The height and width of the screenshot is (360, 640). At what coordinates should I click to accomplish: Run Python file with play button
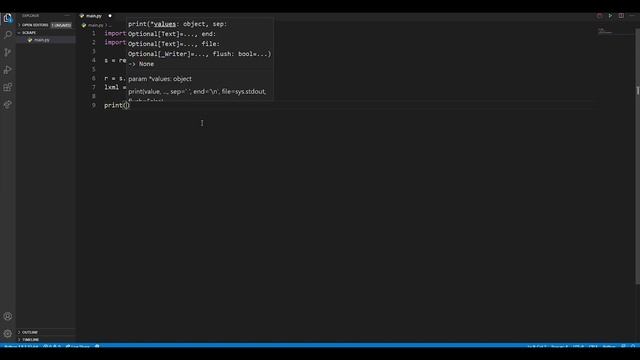(610, 16)
